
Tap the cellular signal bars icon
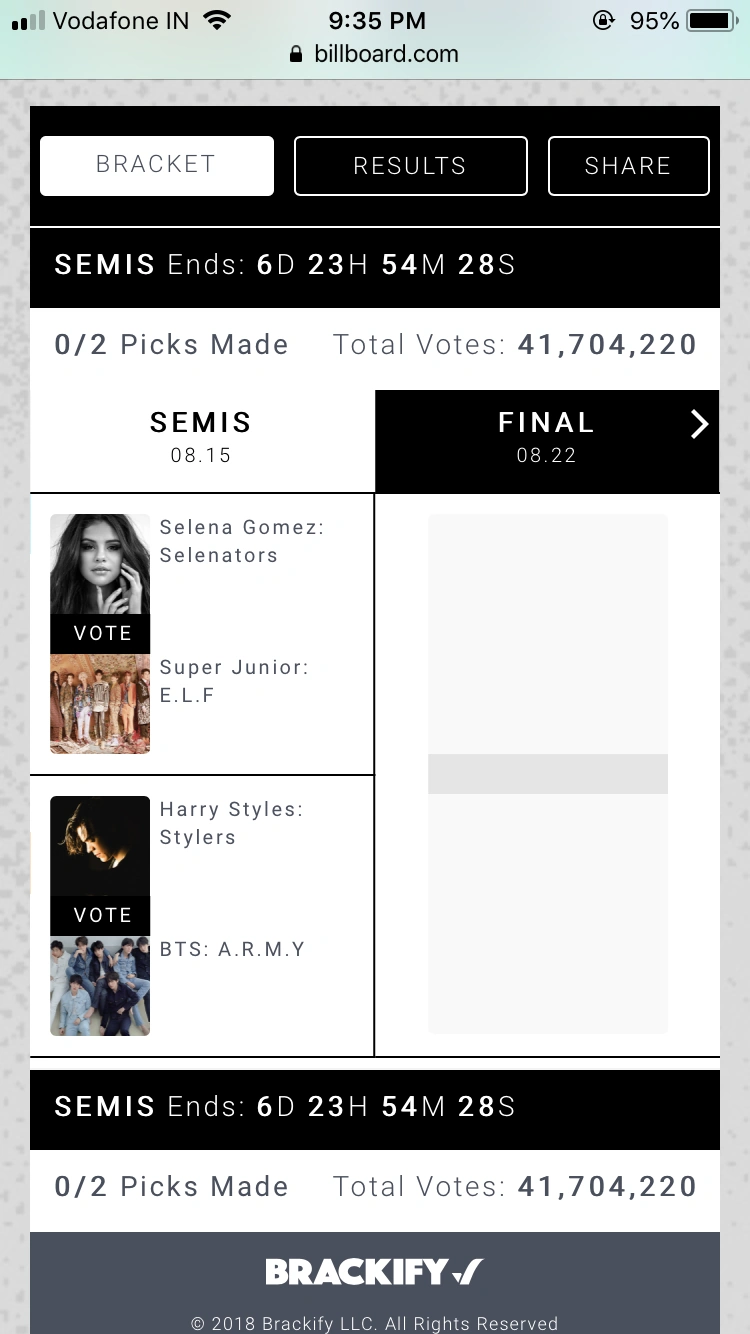pos(28,21)
